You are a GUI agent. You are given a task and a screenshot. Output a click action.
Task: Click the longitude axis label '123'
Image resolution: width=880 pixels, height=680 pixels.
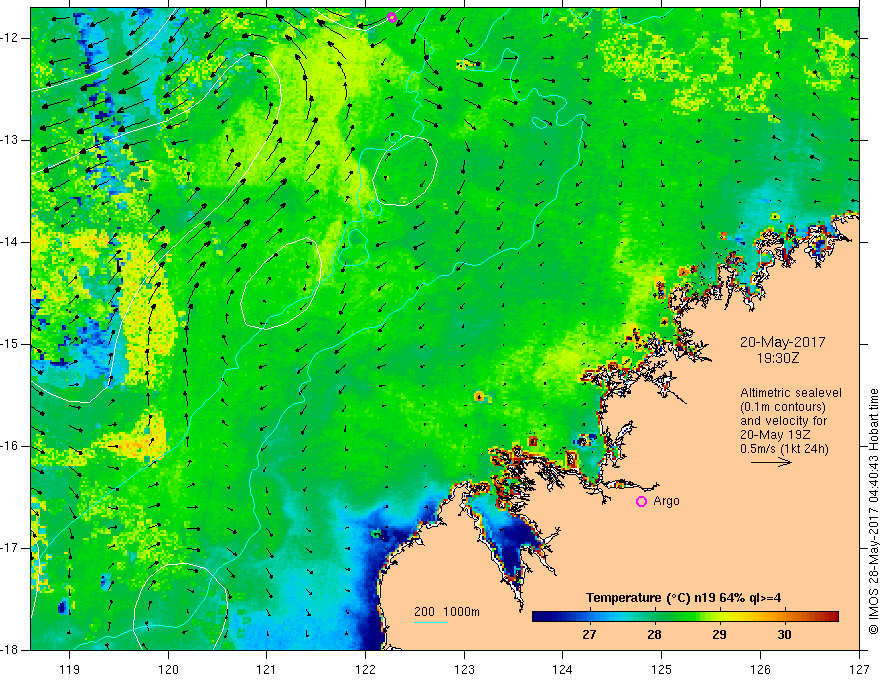pos(464,669)
